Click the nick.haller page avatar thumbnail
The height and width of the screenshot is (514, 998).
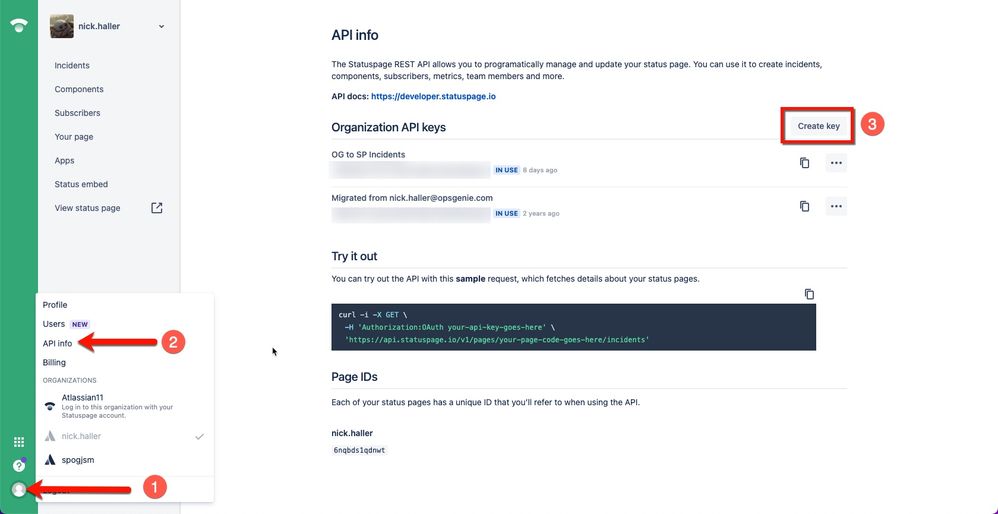62,26
